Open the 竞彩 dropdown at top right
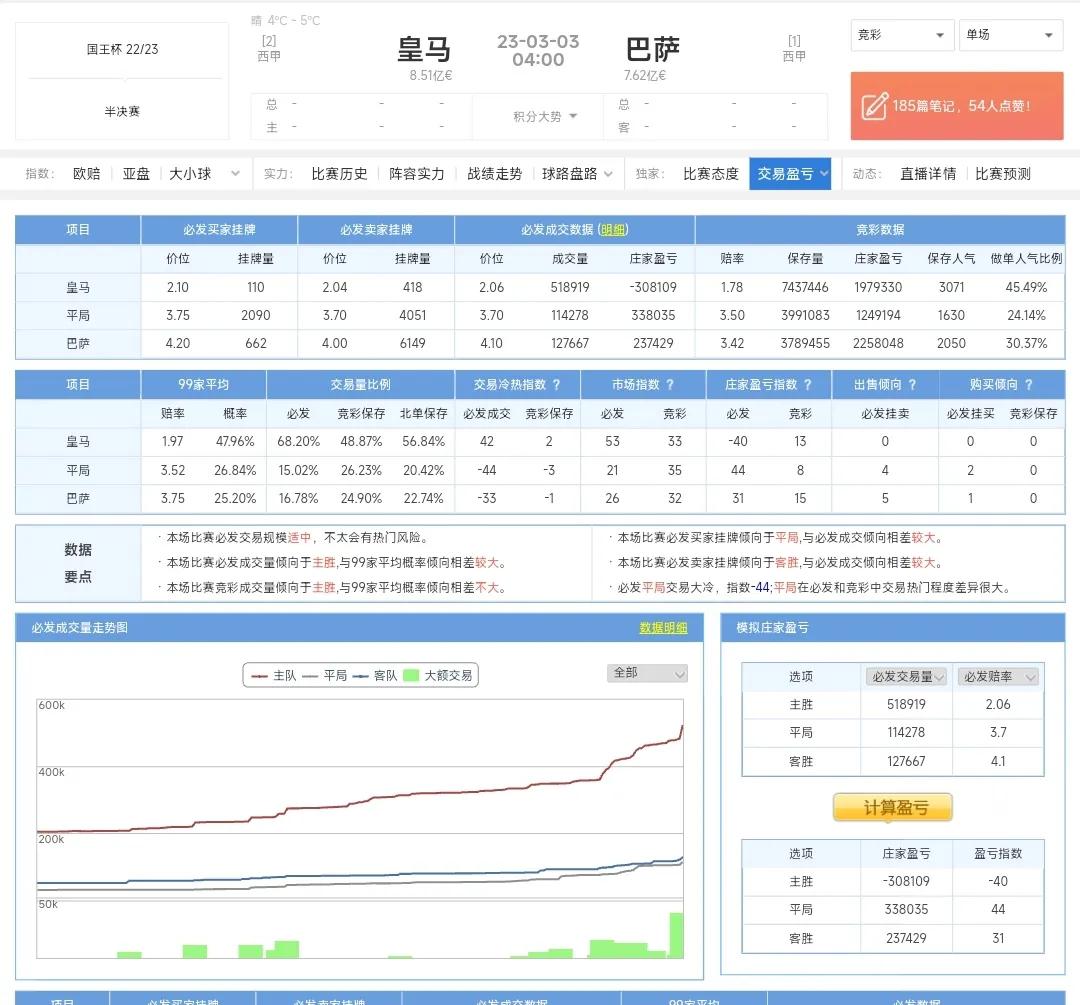This screenshot has height=1005, width=1080. (x=900, y=35)
